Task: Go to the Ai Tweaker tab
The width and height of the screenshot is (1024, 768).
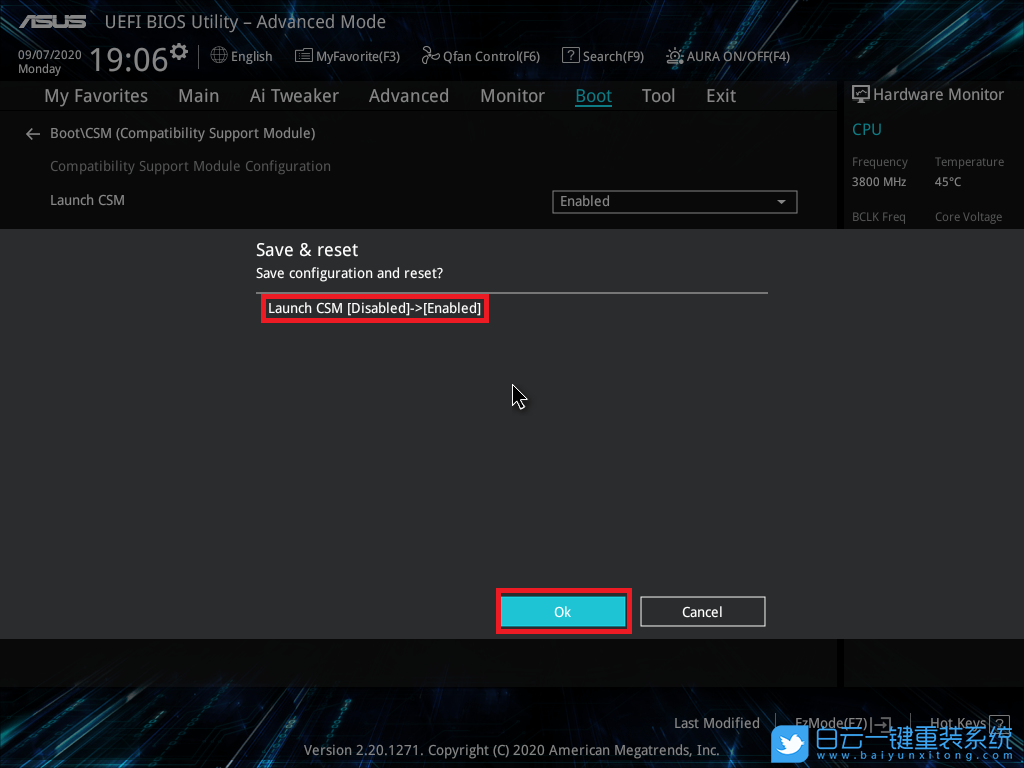Action: pos(294,96)
